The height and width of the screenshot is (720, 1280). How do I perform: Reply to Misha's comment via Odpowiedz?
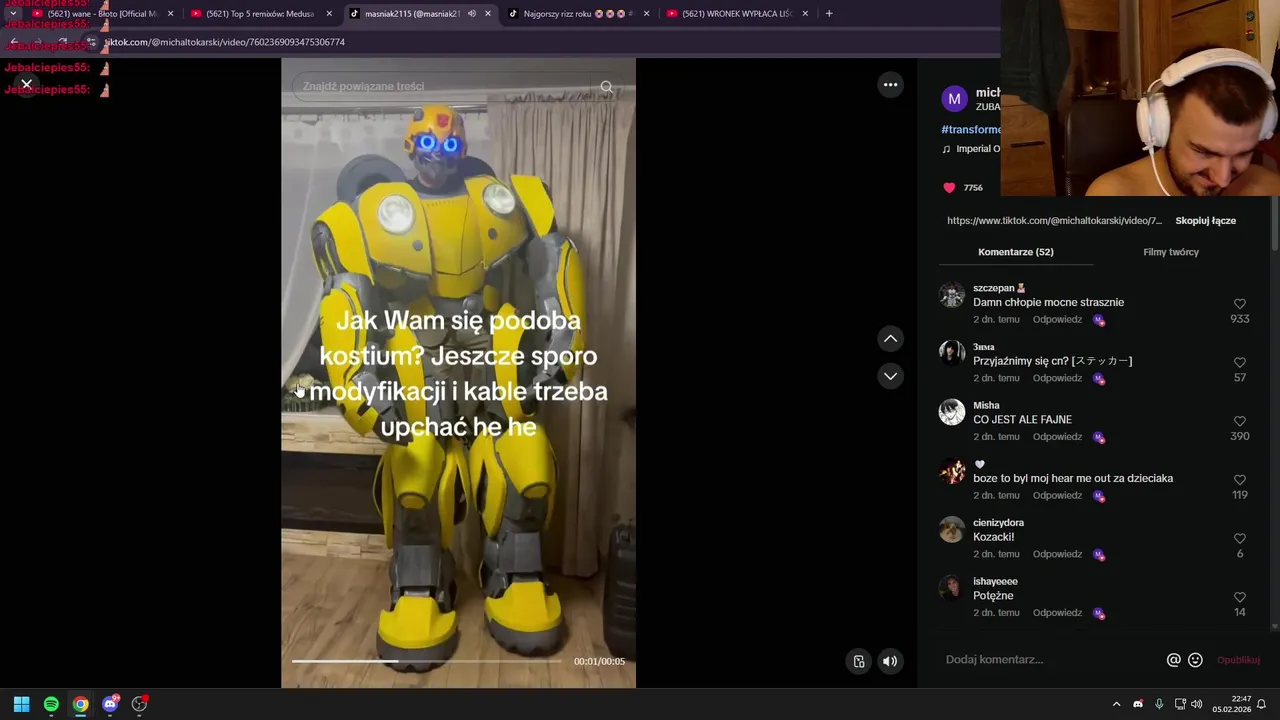[x=1057, y=437]
